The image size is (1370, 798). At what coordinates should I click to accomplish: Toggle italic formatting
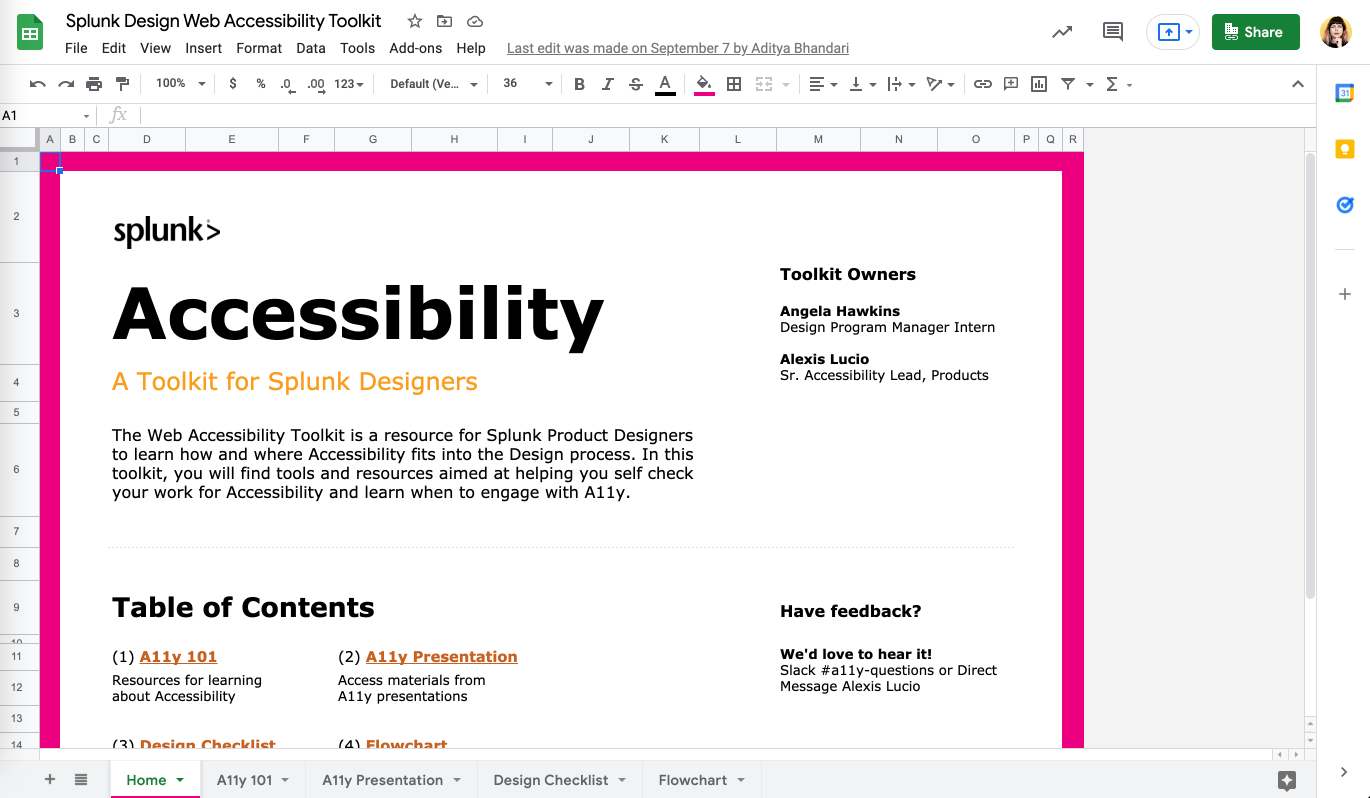click(x=607, y=84)
